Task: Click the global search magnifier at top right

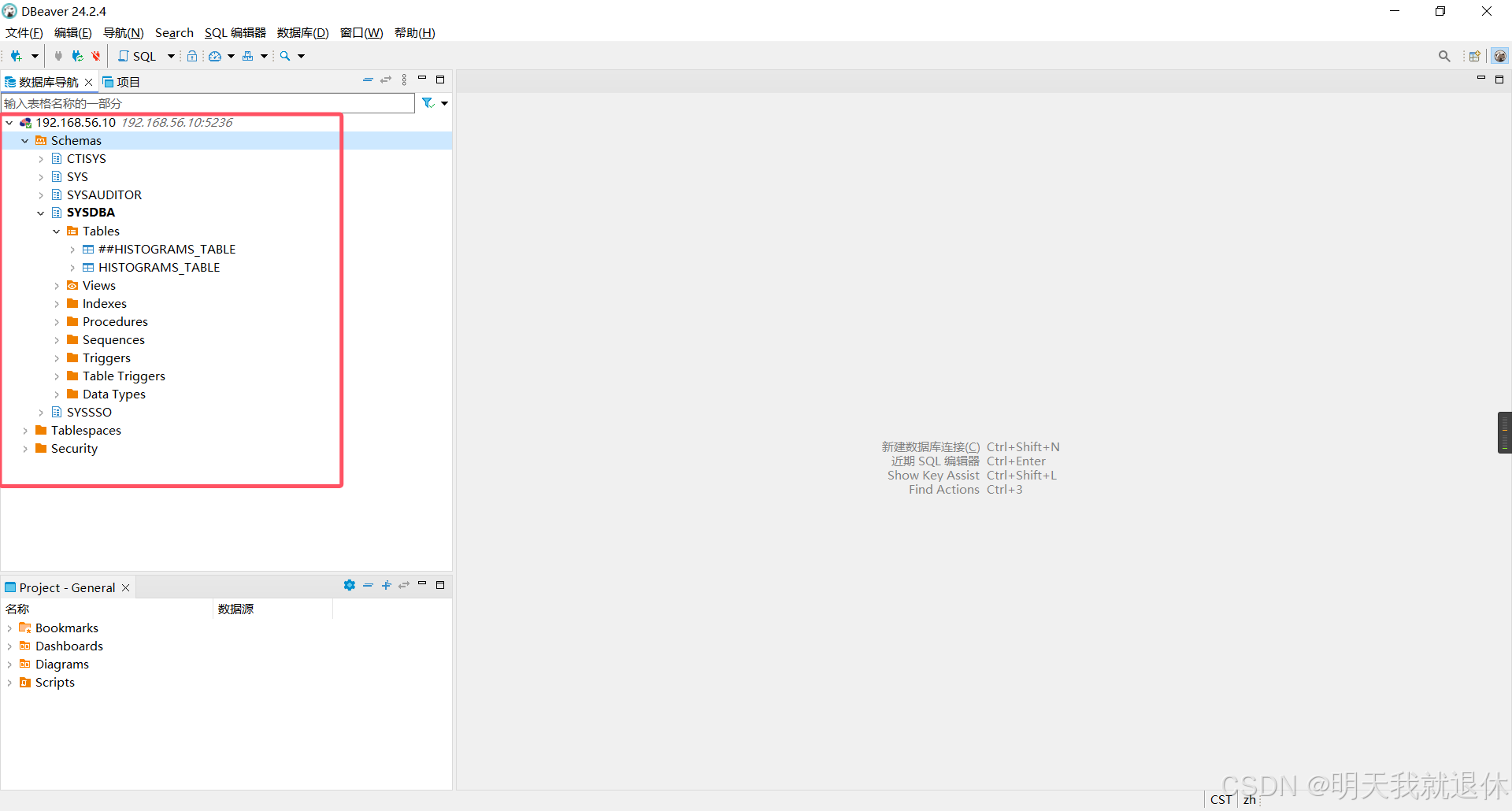Action: 1444,56
